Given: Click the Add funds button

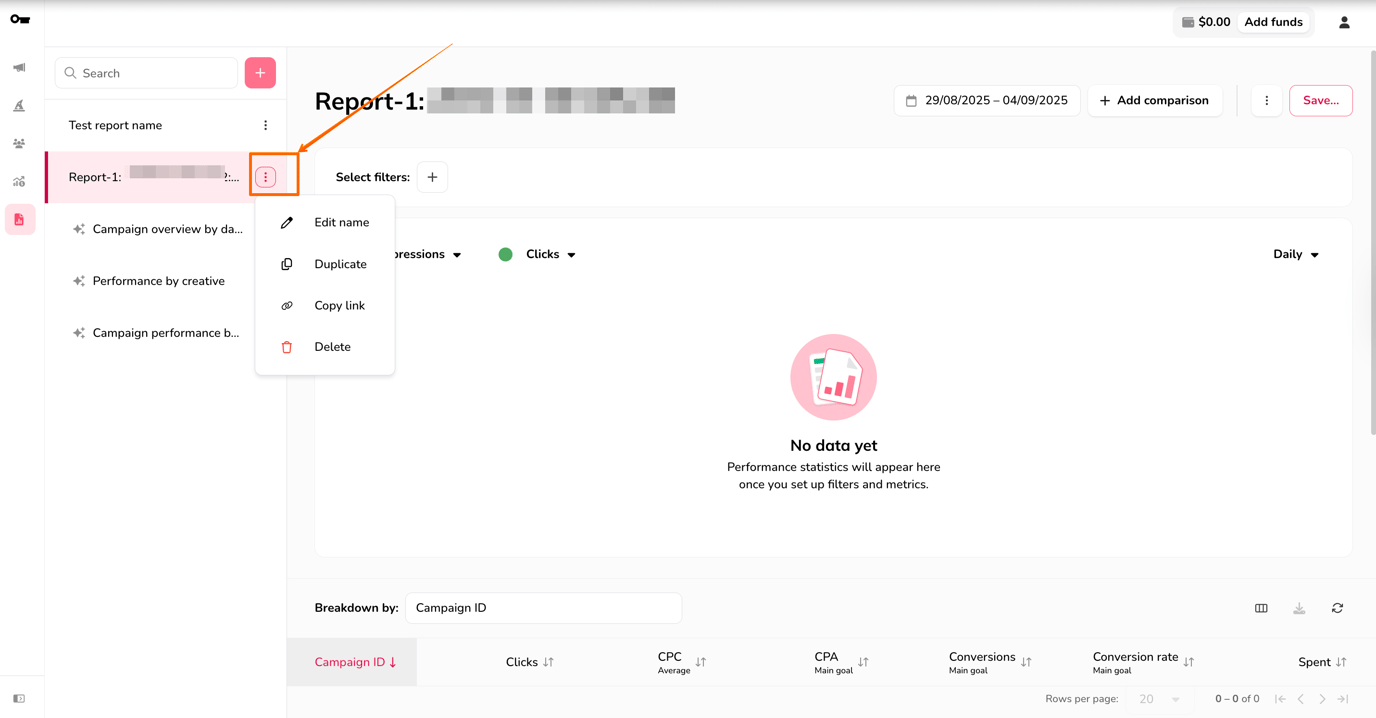Looking at the screenshot, I should (x=1273, y=21).
